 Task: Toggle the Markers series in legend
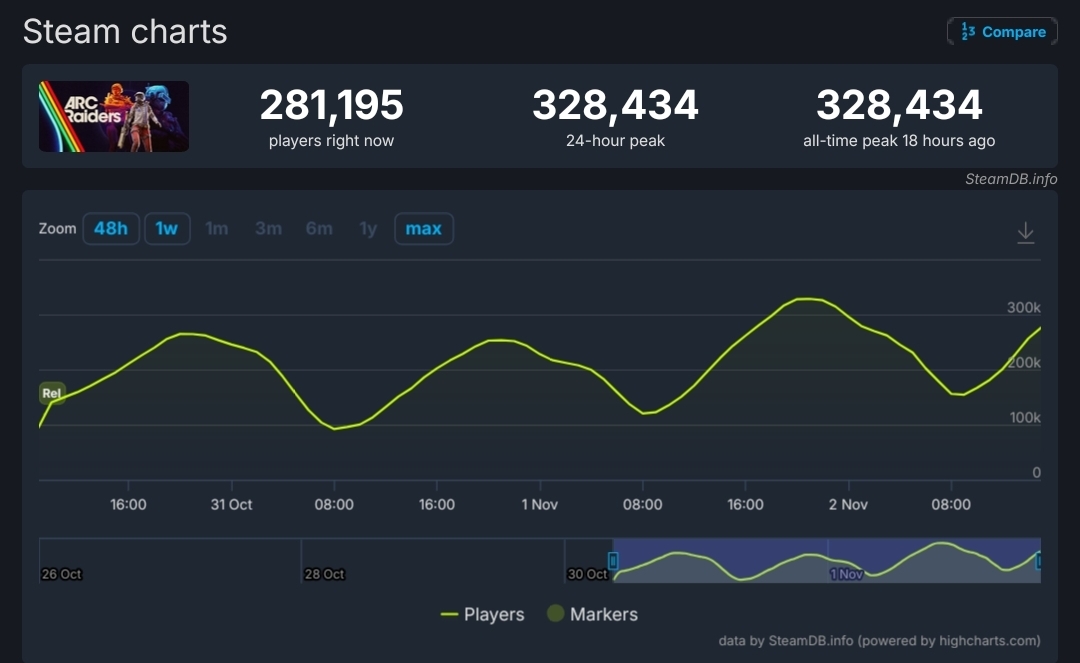coord(592,614)
